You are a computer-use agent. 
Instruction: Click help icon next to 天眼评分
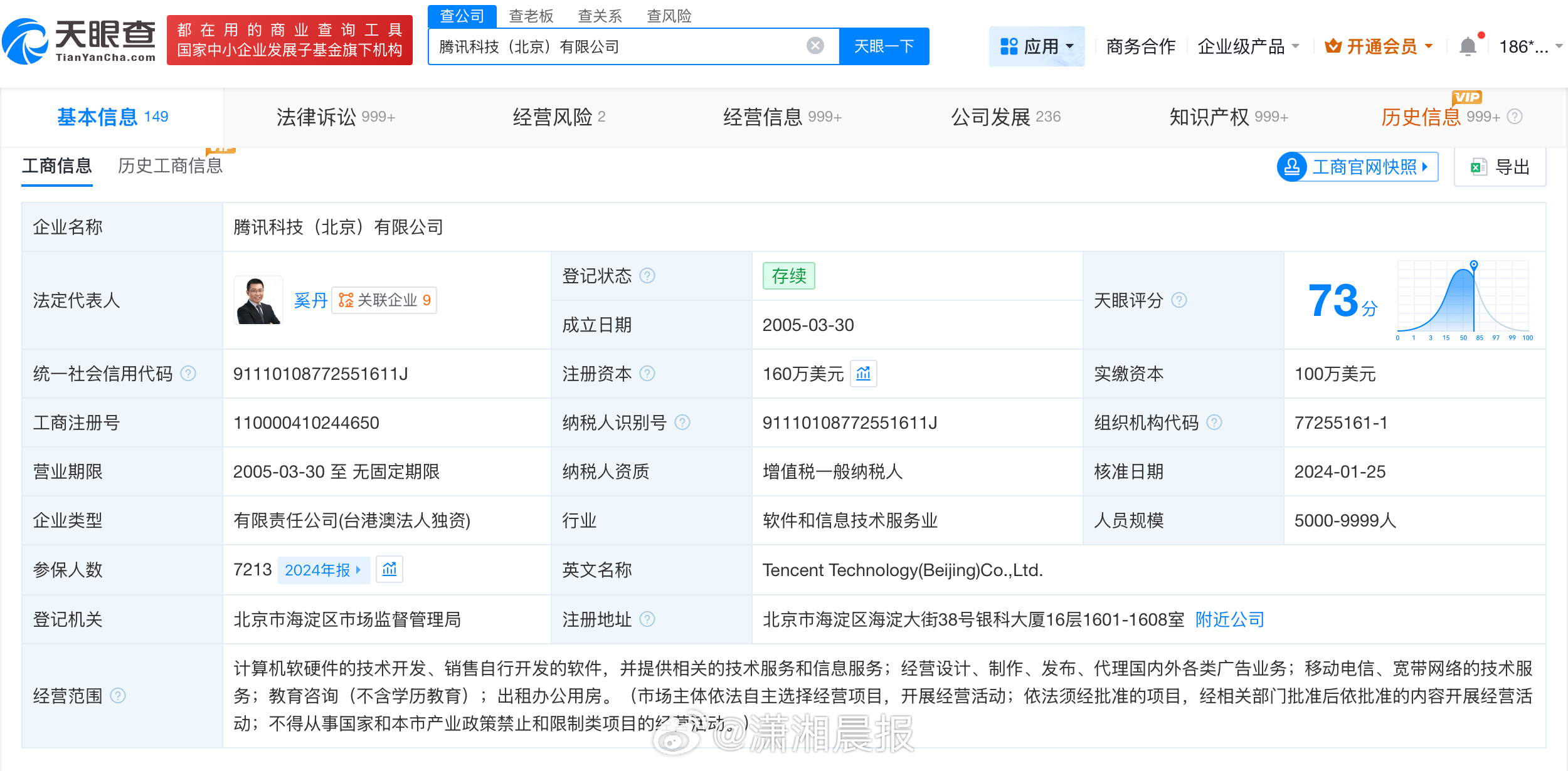pyautogui.click(x=1179, y=300)
